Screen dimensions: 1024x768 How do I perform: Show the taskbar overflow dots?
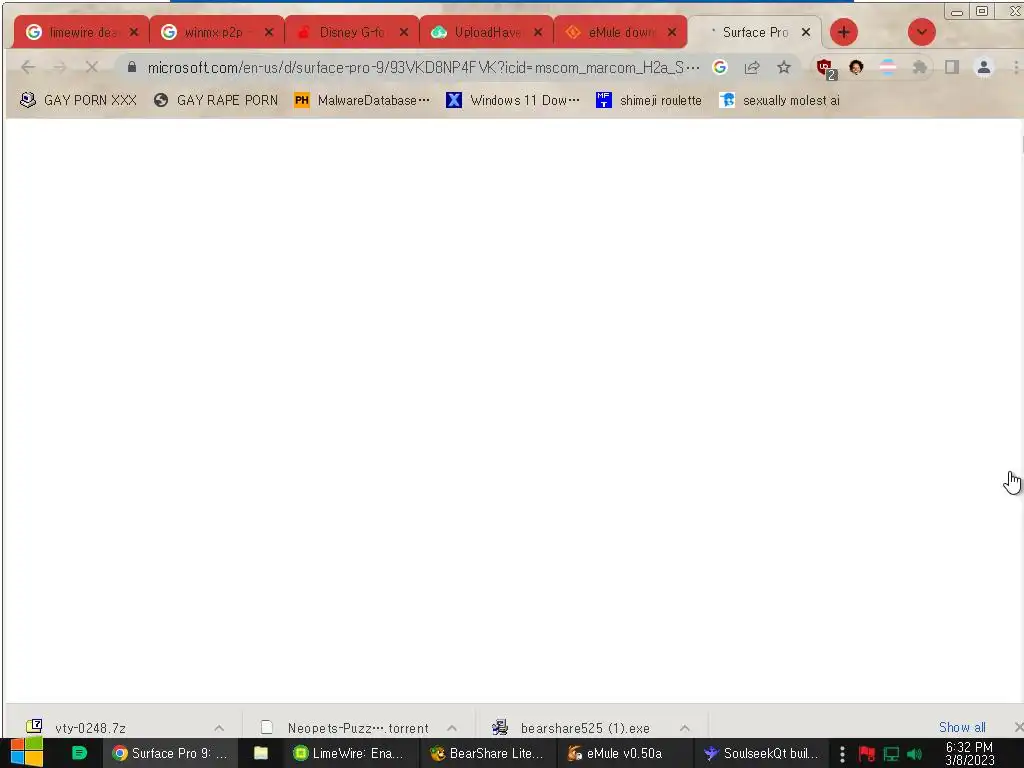coord(842,754)
